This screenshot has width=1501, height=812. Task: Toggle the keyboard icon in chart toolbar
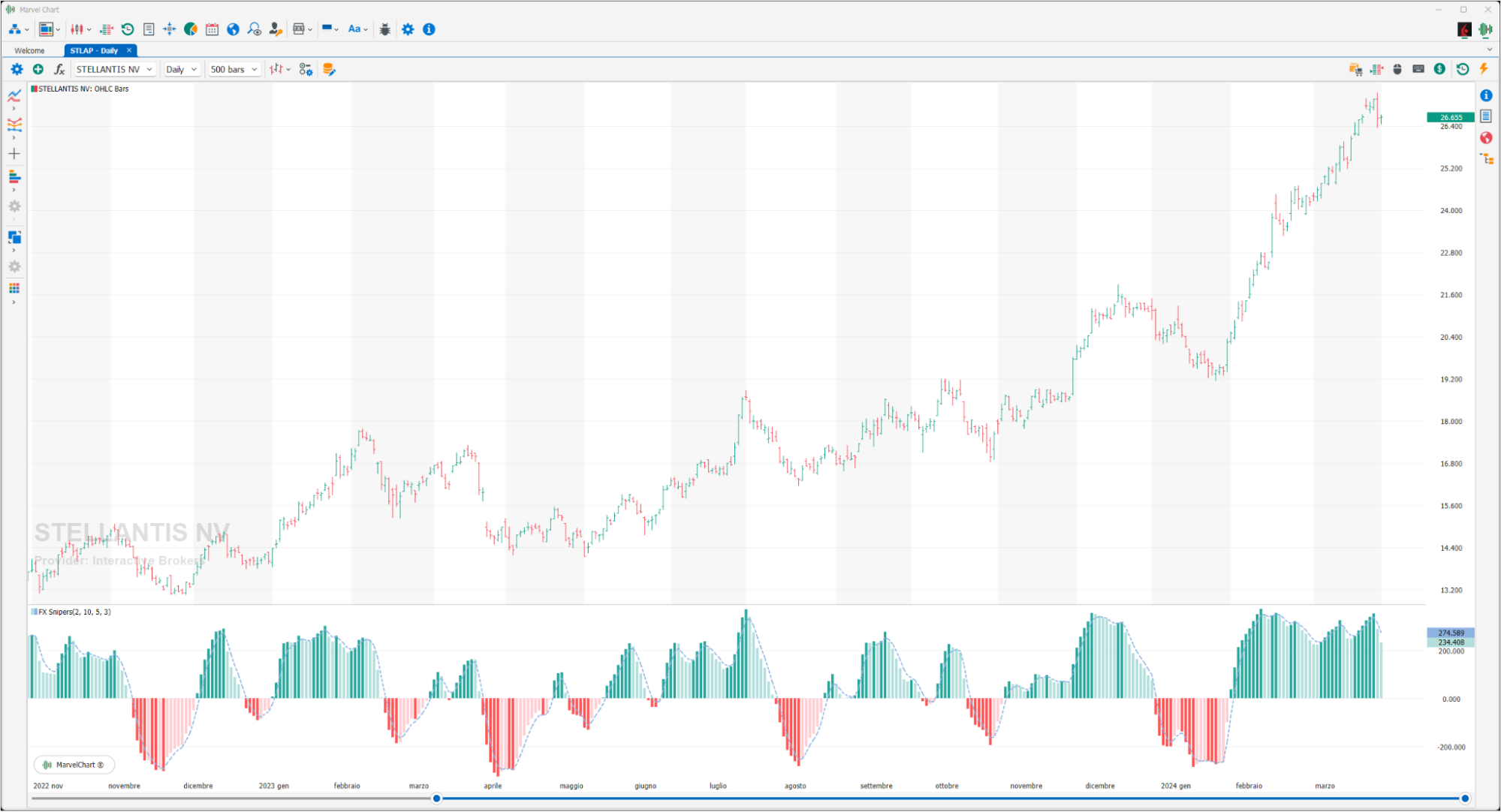pos(1418,69)
